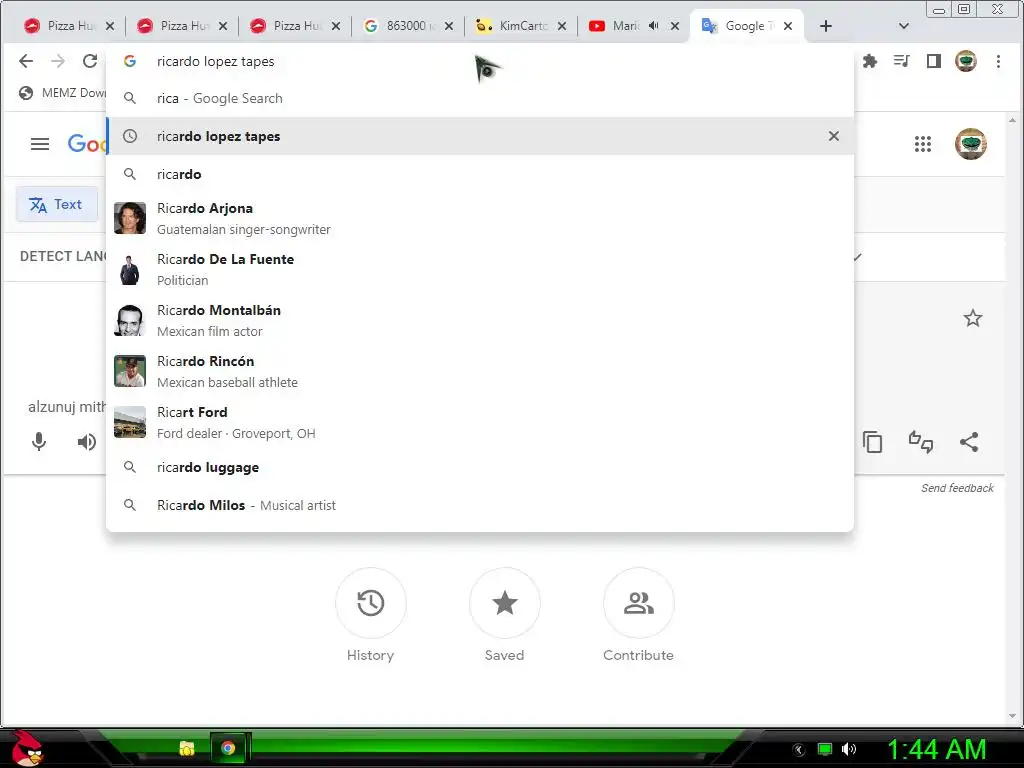Close the KimCartoon tab

pos(562,26)
